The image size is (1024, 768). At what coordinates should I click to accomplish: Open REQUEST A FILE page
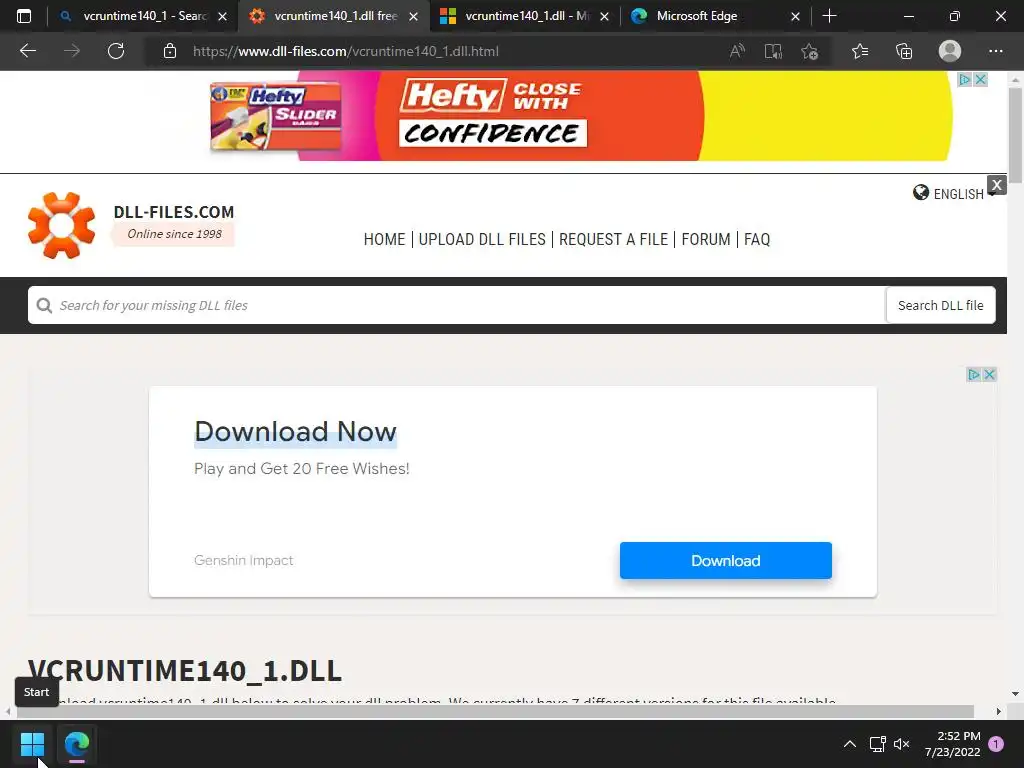click(x=613, y=240)
